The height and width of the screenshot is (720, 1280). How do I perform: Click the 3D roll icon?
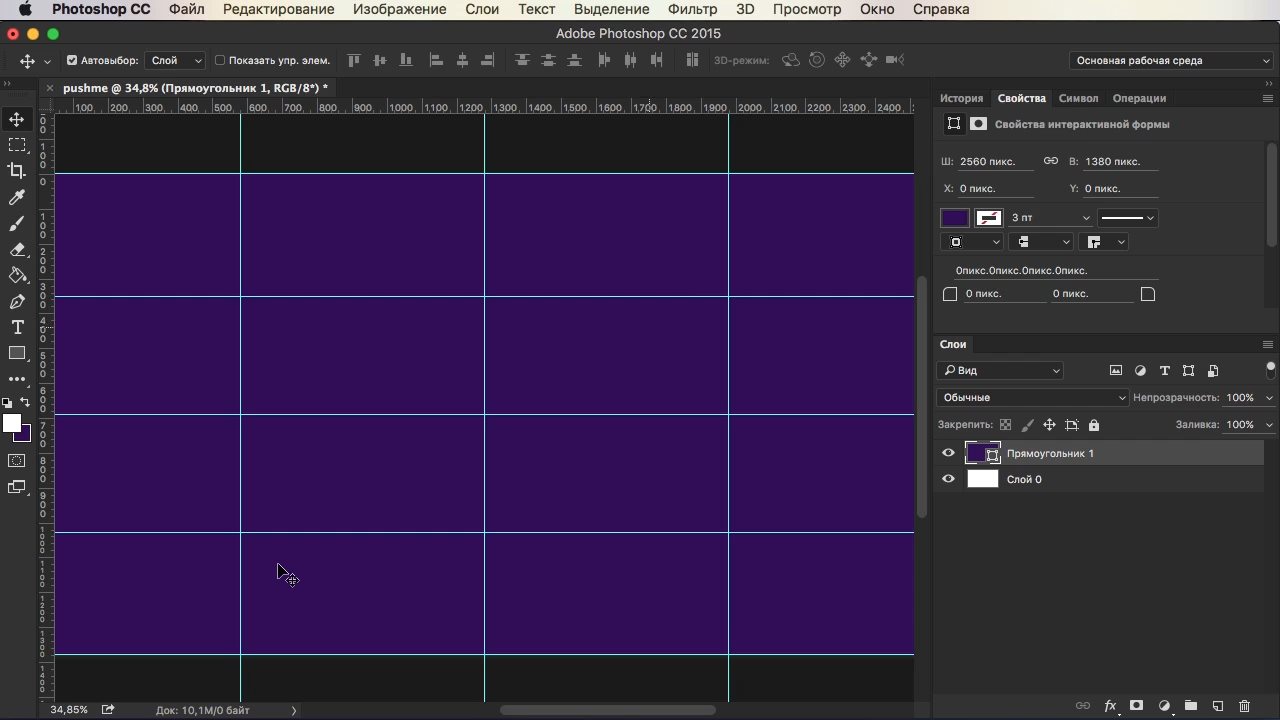click(x=817, y=60)
